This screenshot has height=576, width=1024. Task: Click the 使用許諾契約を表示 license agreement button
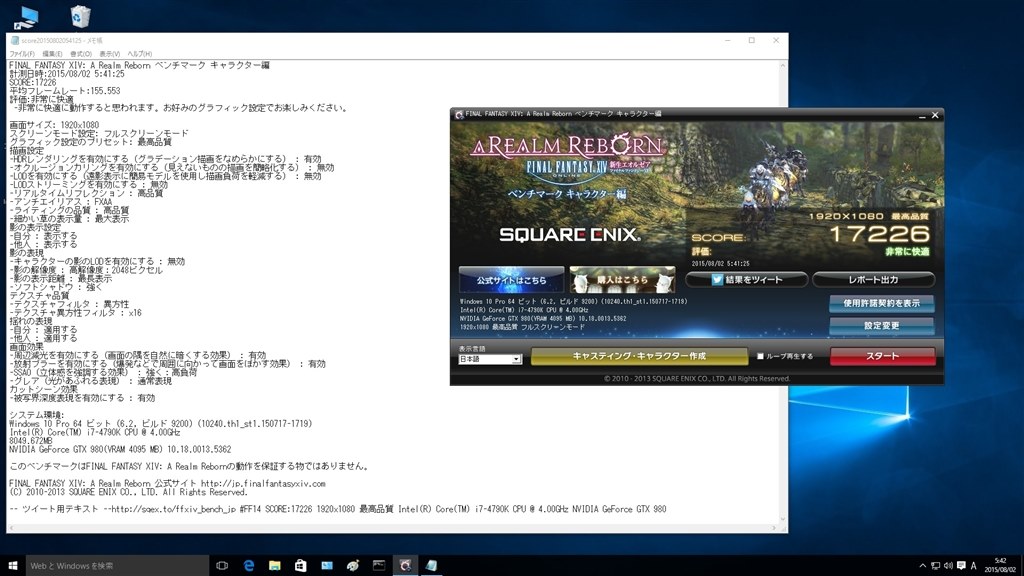(x=882, y=303)
